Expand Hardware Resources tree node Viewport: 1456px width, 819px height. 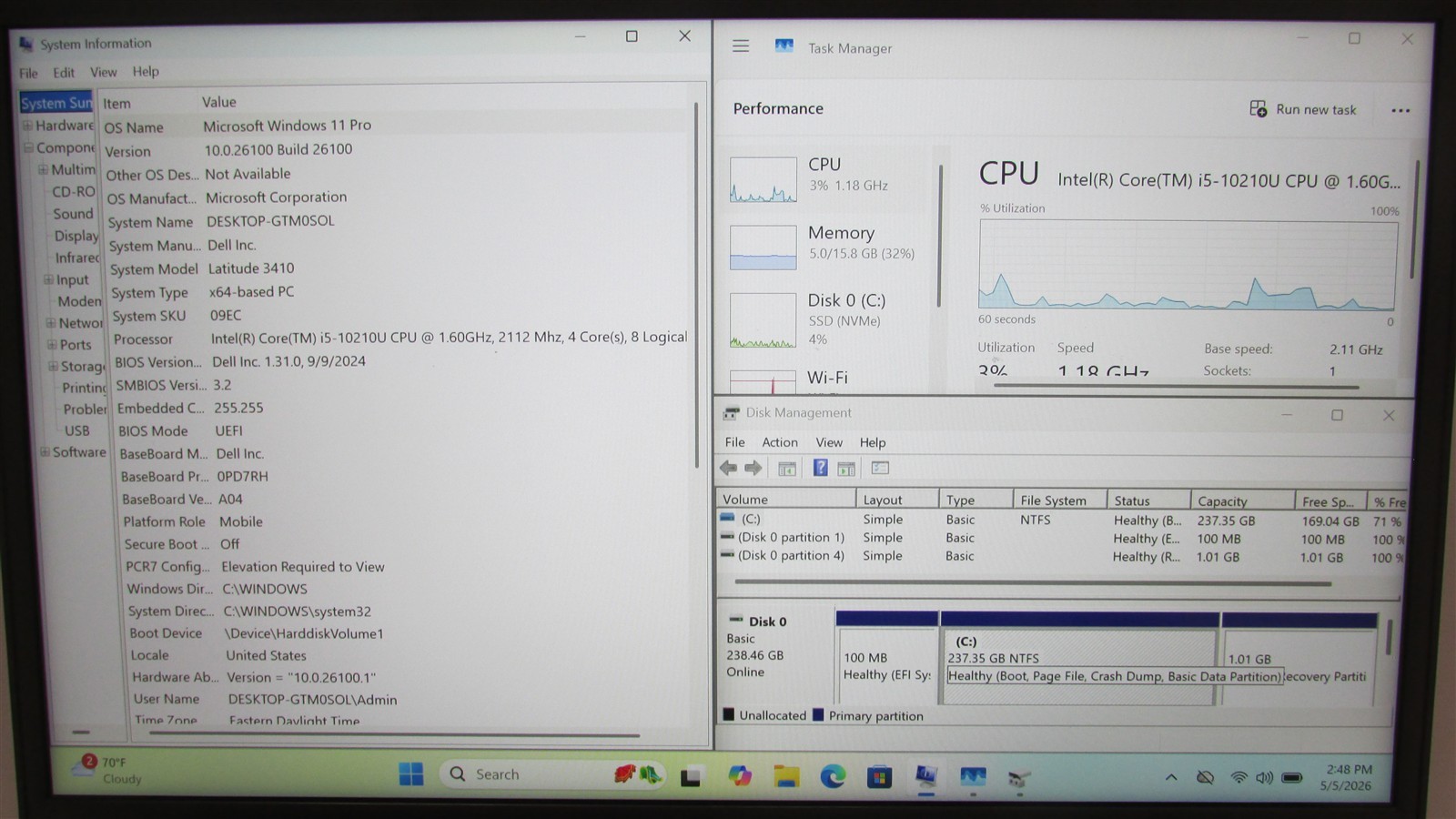pos(27,126)
